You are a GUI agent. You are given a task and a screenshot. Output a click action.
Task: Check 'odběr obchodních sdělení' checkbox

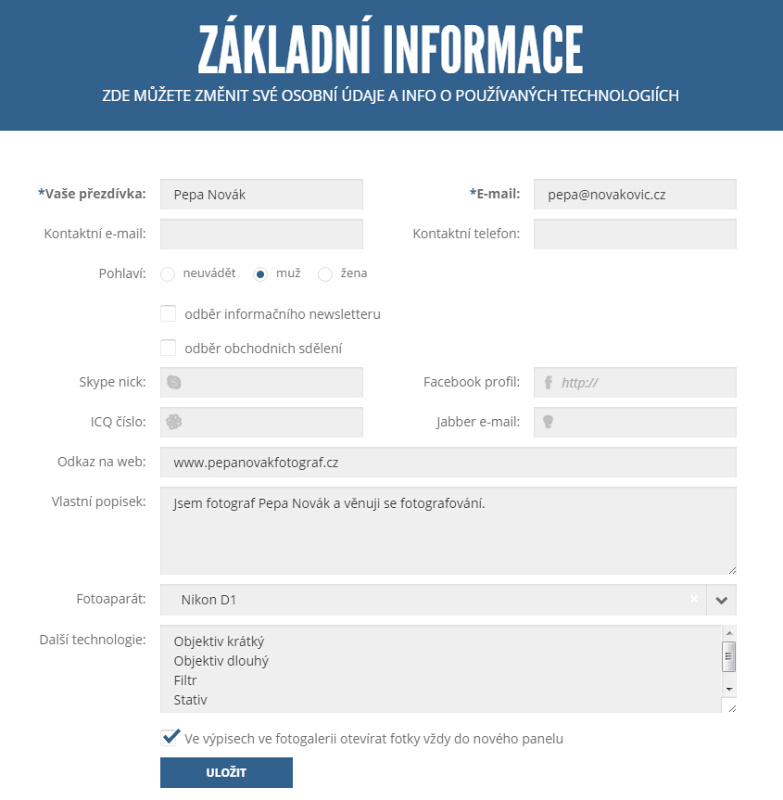click(168, 348)
